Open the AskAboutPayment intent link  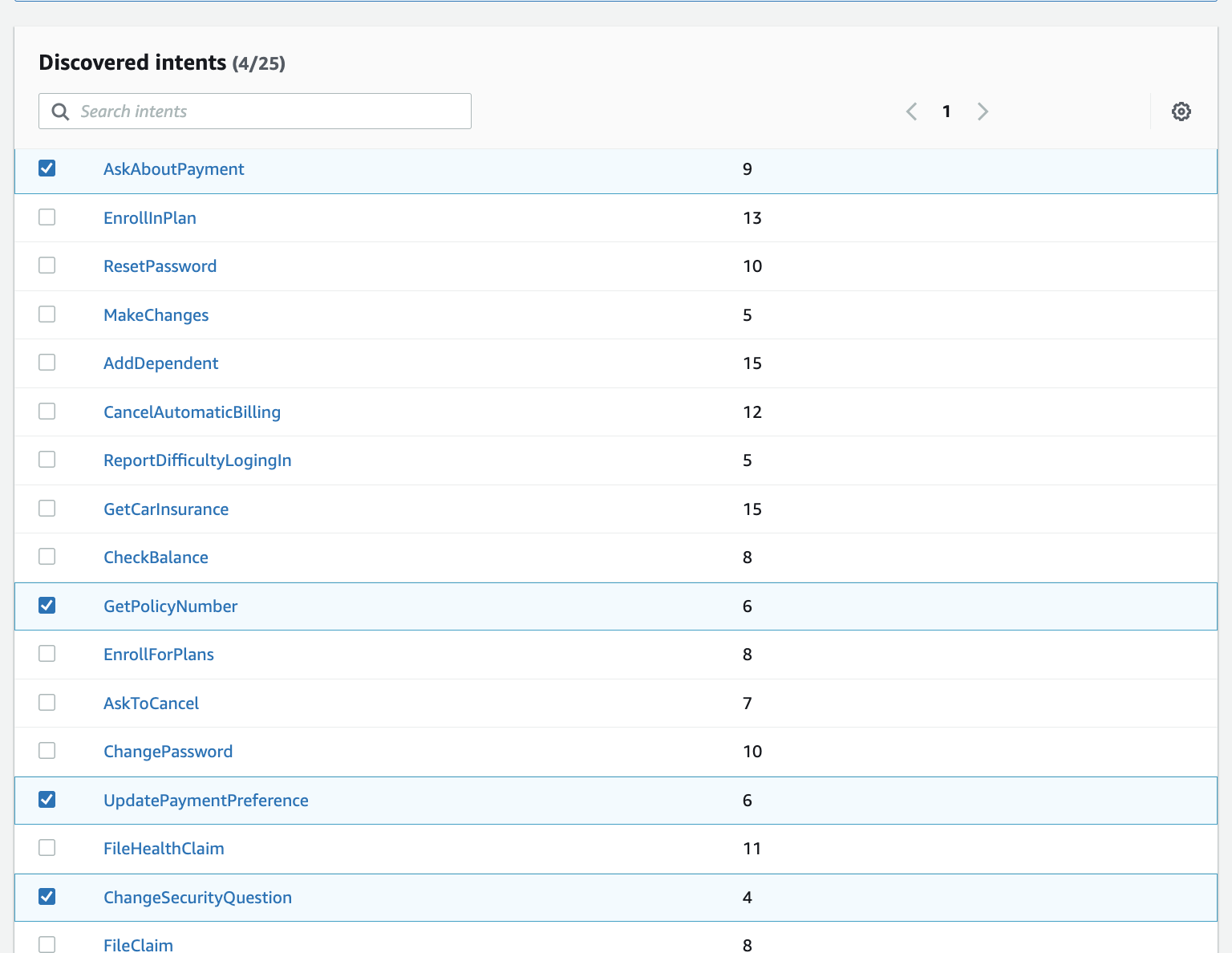pos(173,169)
